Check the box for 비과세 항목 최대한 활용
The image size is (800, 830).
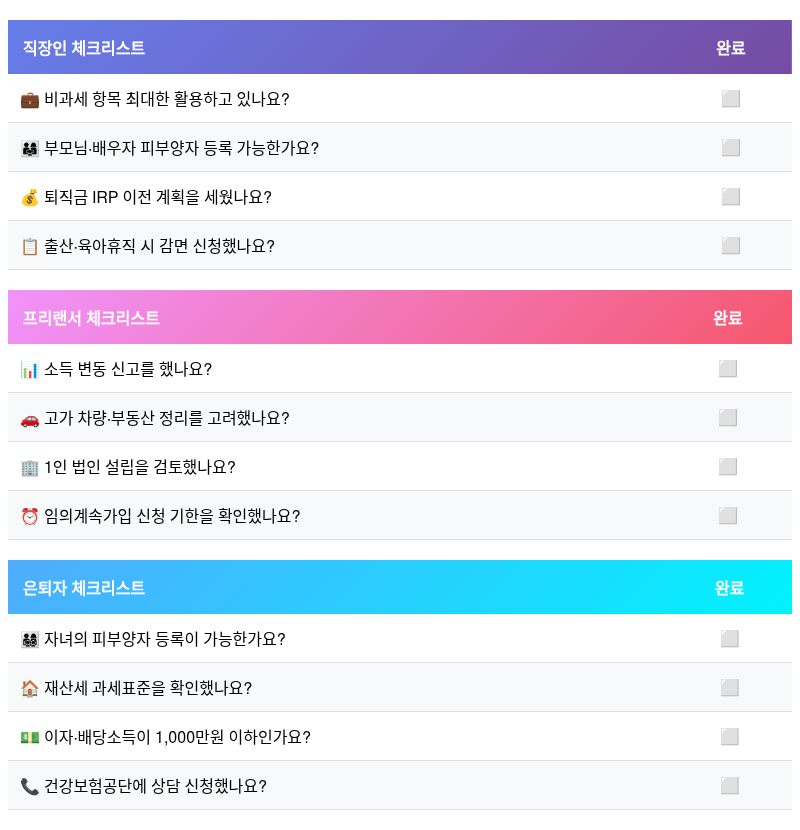click(x=731, y=99)
